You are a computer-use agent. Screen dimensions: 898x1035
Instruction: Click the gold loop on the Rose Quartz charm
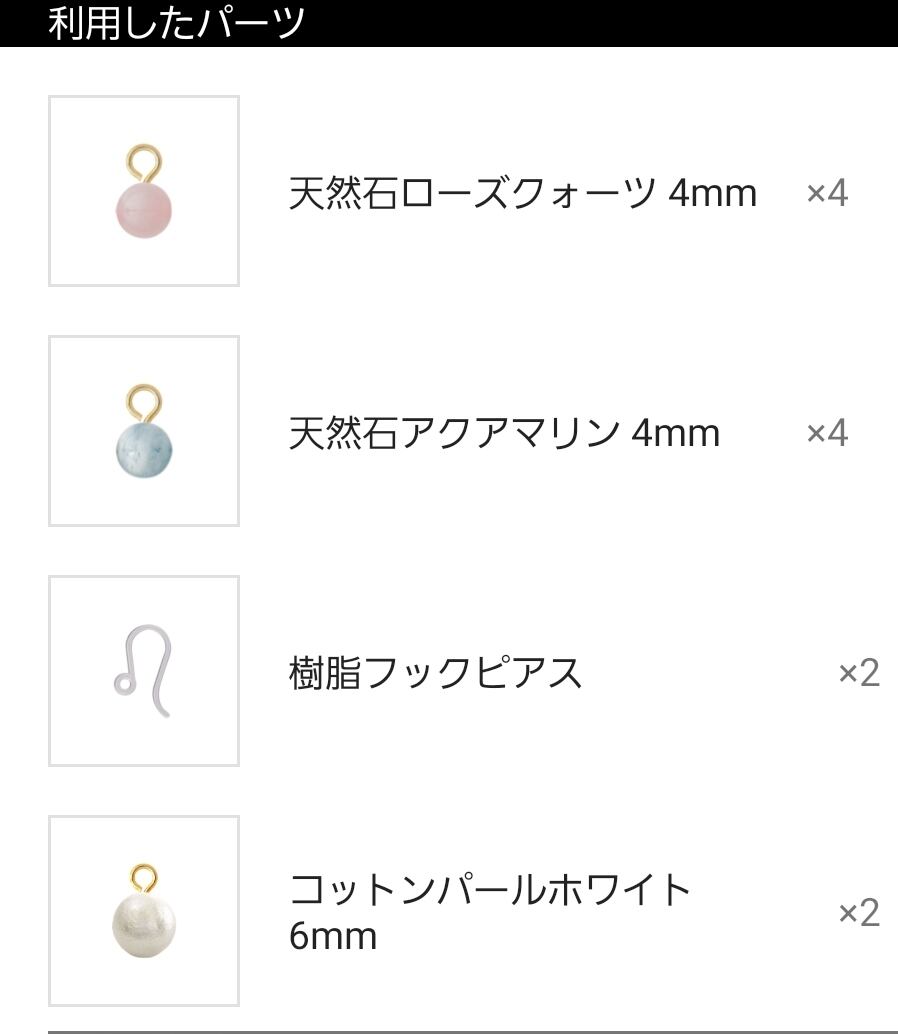(x=144, y=162)
